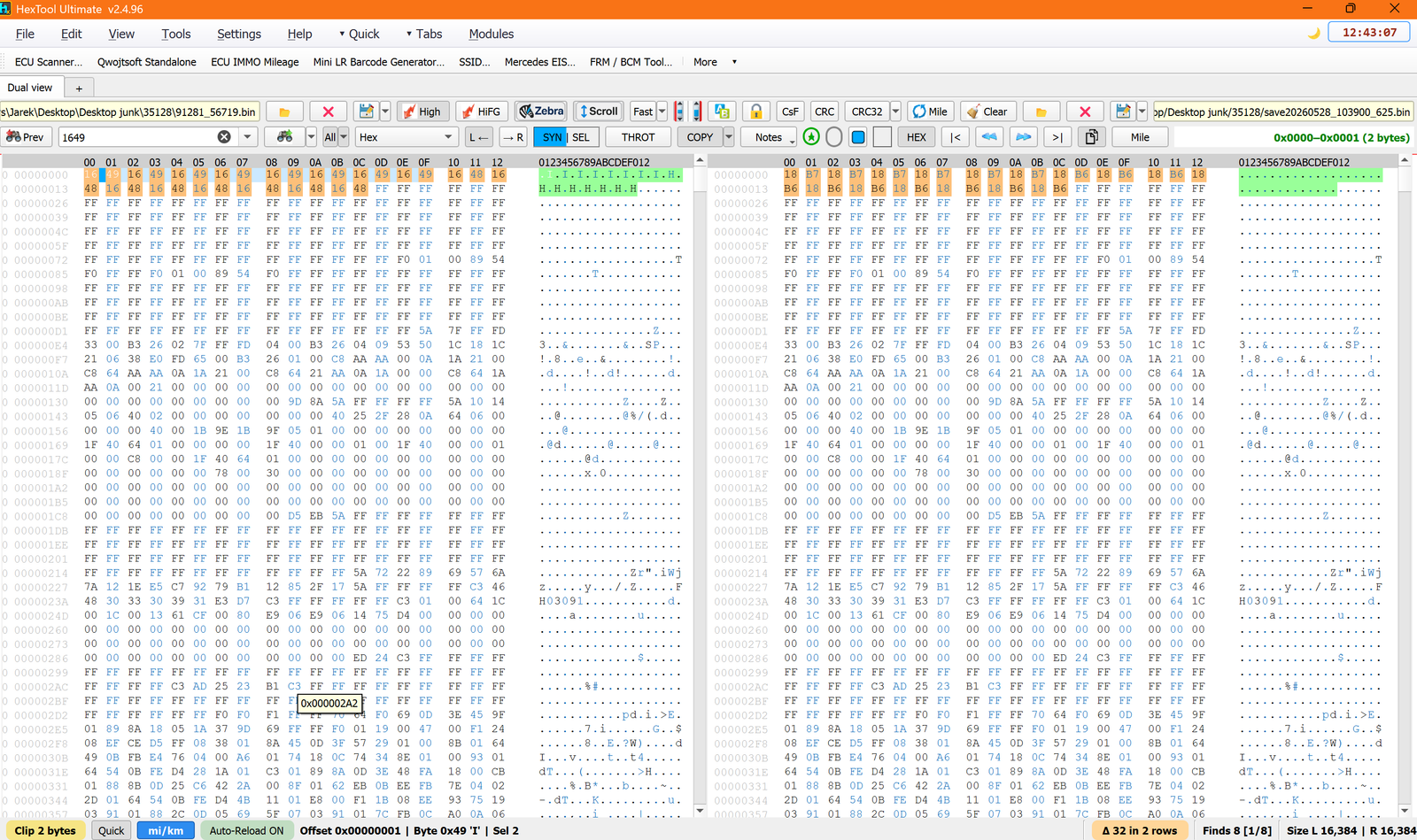Pick the blue color swatch
Image resolution: width=1417 pixels, height=840 pixels.
(x=858, y=137)
